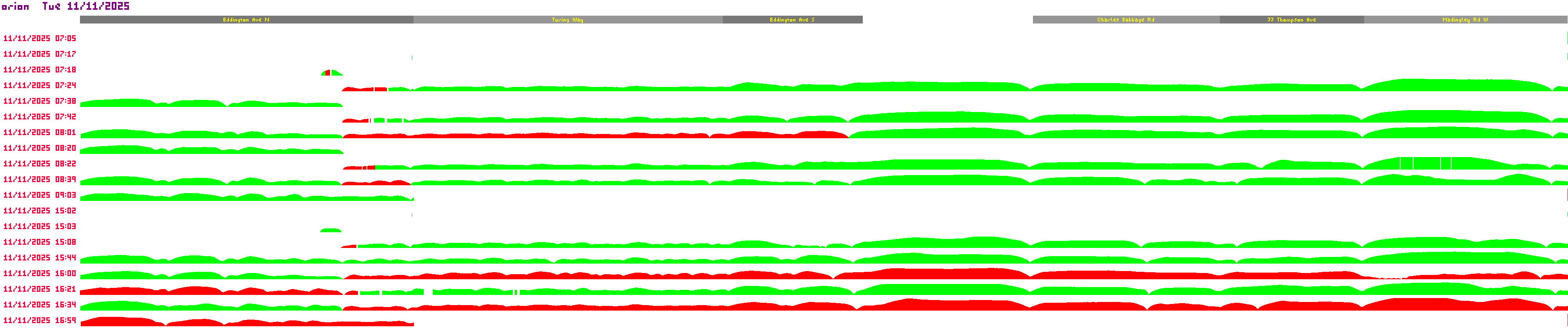The width and height of the screenshot is (1568, 329).
Task: Open the 07:24 journey timestamp
Action: pyautogui.click(x=40, y=86)
